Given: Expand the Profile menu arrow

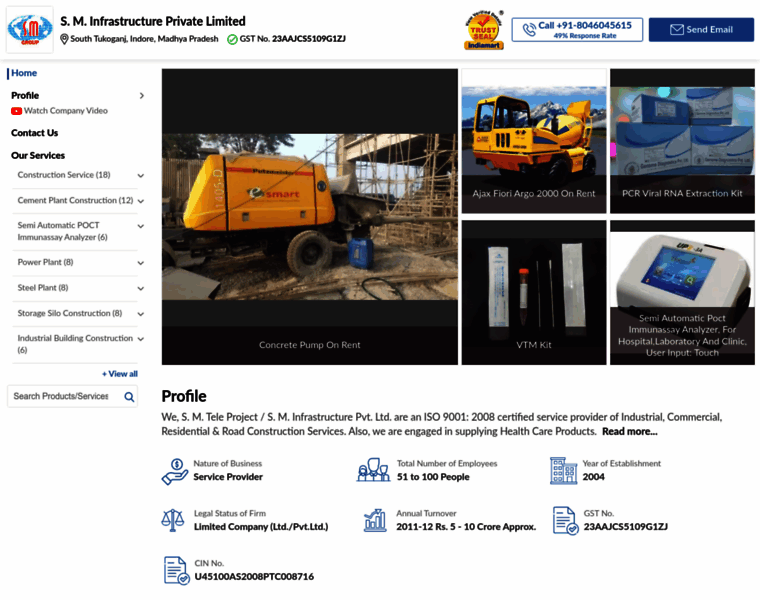Looking at the screenshot, I should [142, 95].
